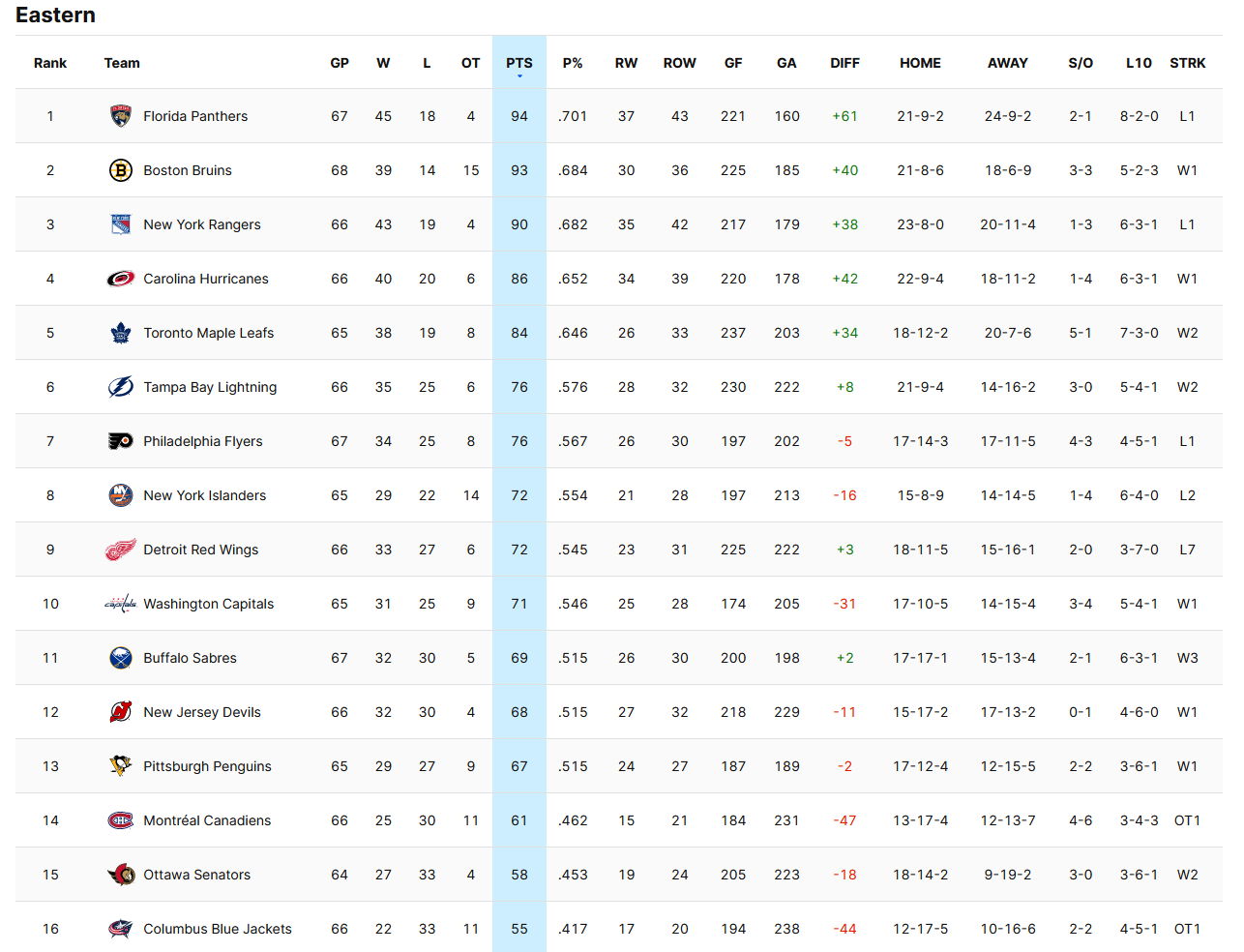Open the Columbus Blue Jackets link
The image size is (1244, 952).
[218, 929]
